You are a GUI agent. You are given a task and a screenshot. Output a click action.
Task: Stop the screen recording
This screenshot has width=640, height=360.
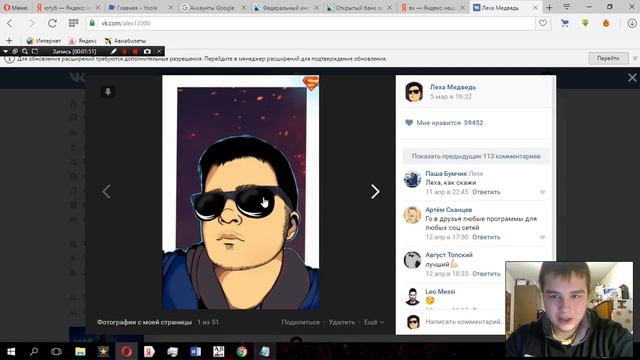[x=135, y=51]
